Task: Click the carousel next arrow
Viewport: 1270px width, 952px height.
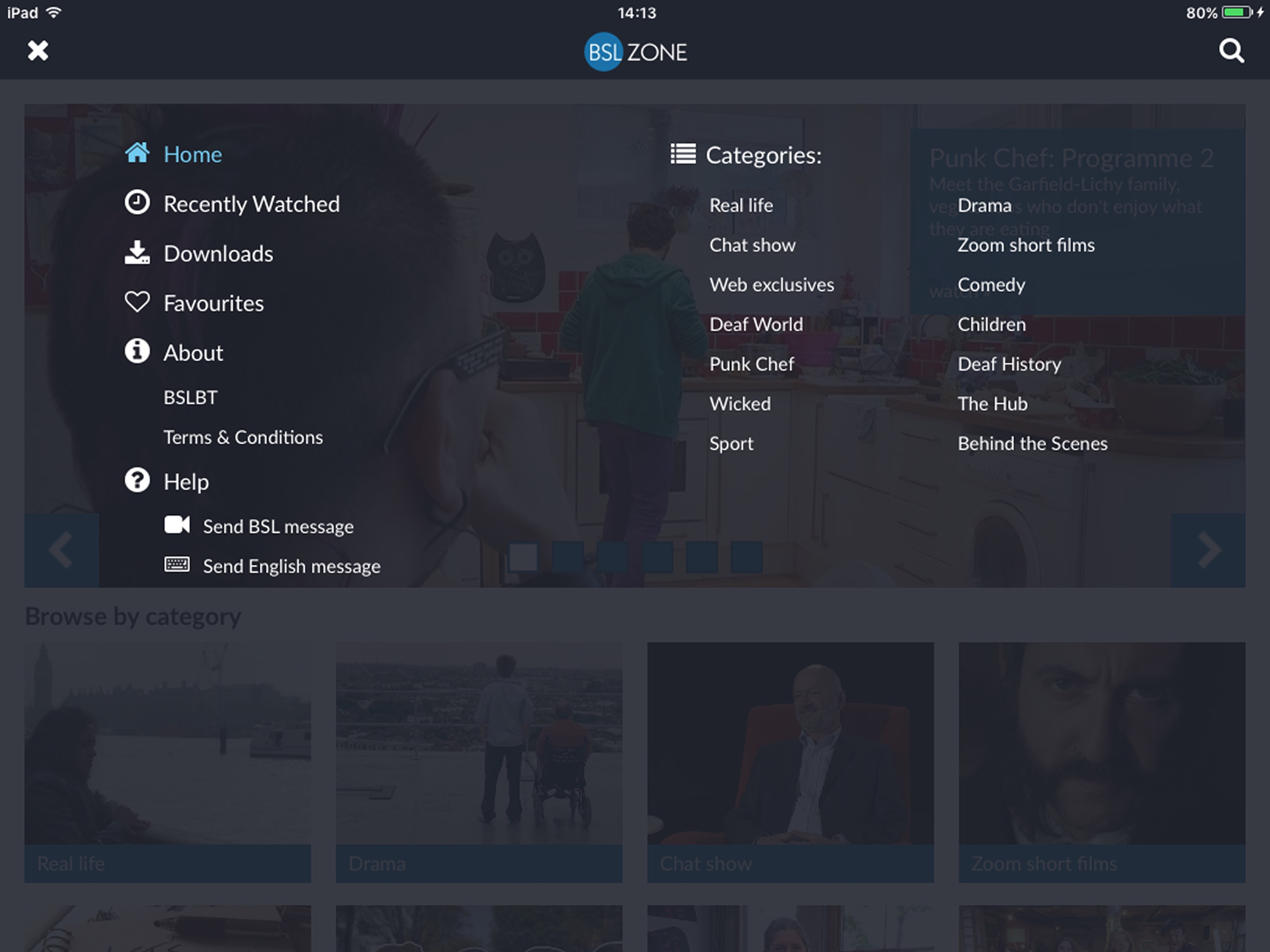Action: pos(1208,550)
